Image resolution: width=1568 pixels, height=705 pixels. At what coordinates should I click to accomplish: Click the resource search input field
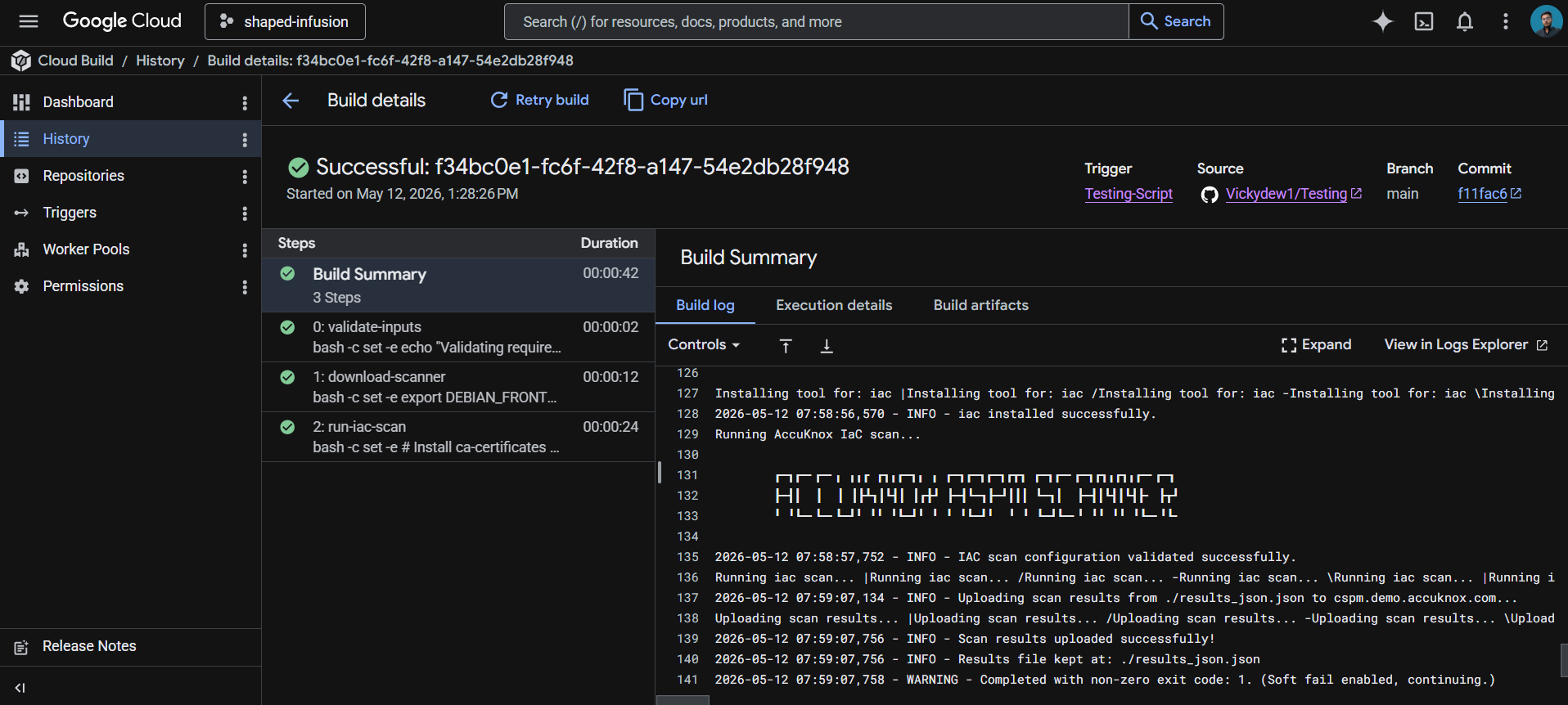(816, 21)
